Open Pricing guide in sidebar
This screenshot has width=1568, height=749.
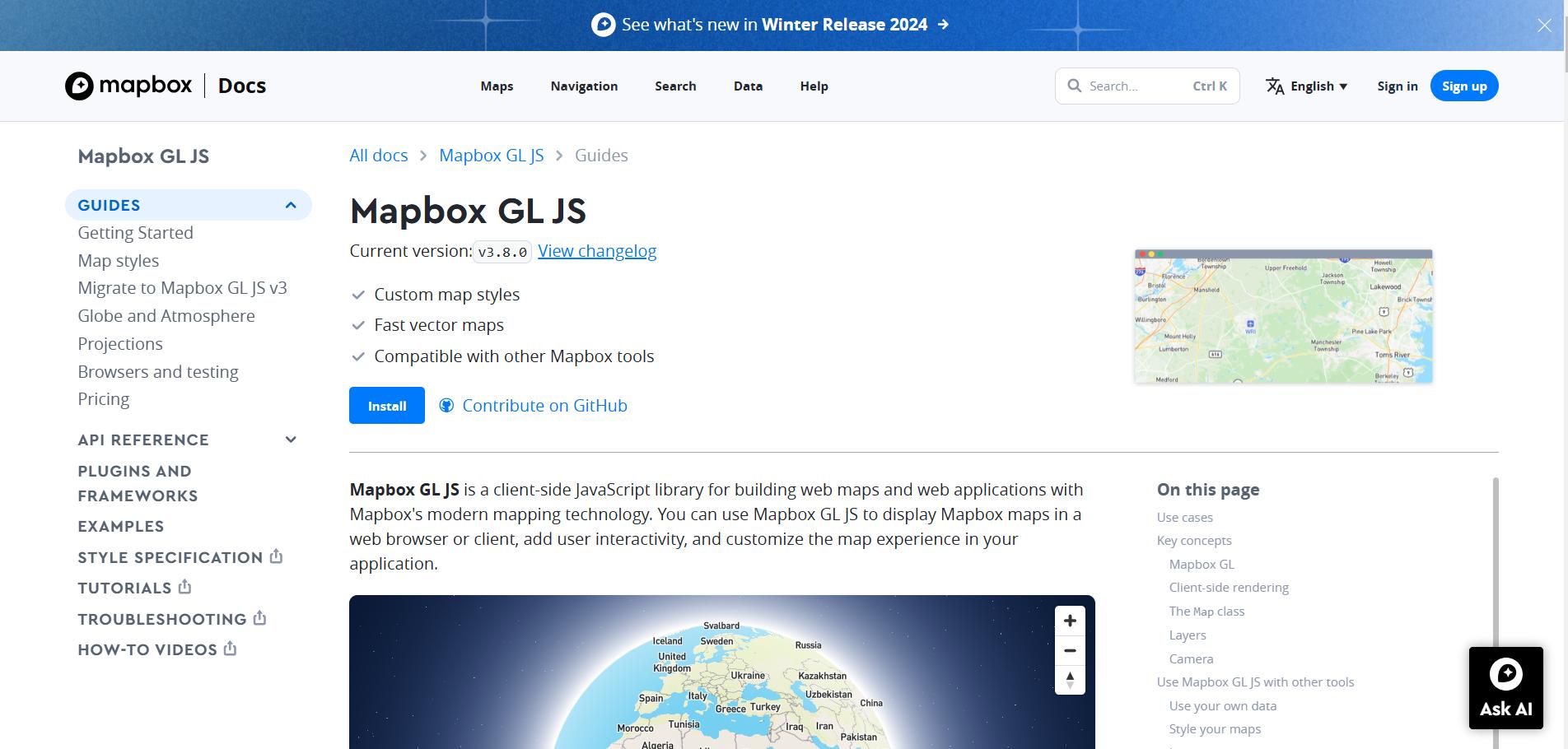[104, 399]
